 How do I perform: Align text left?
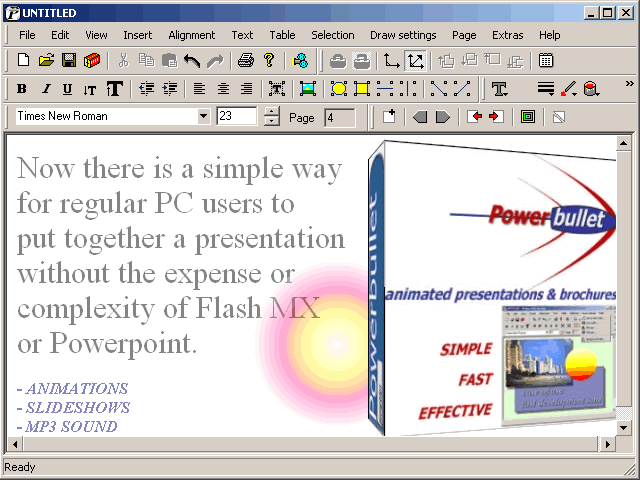click(199, 89)
